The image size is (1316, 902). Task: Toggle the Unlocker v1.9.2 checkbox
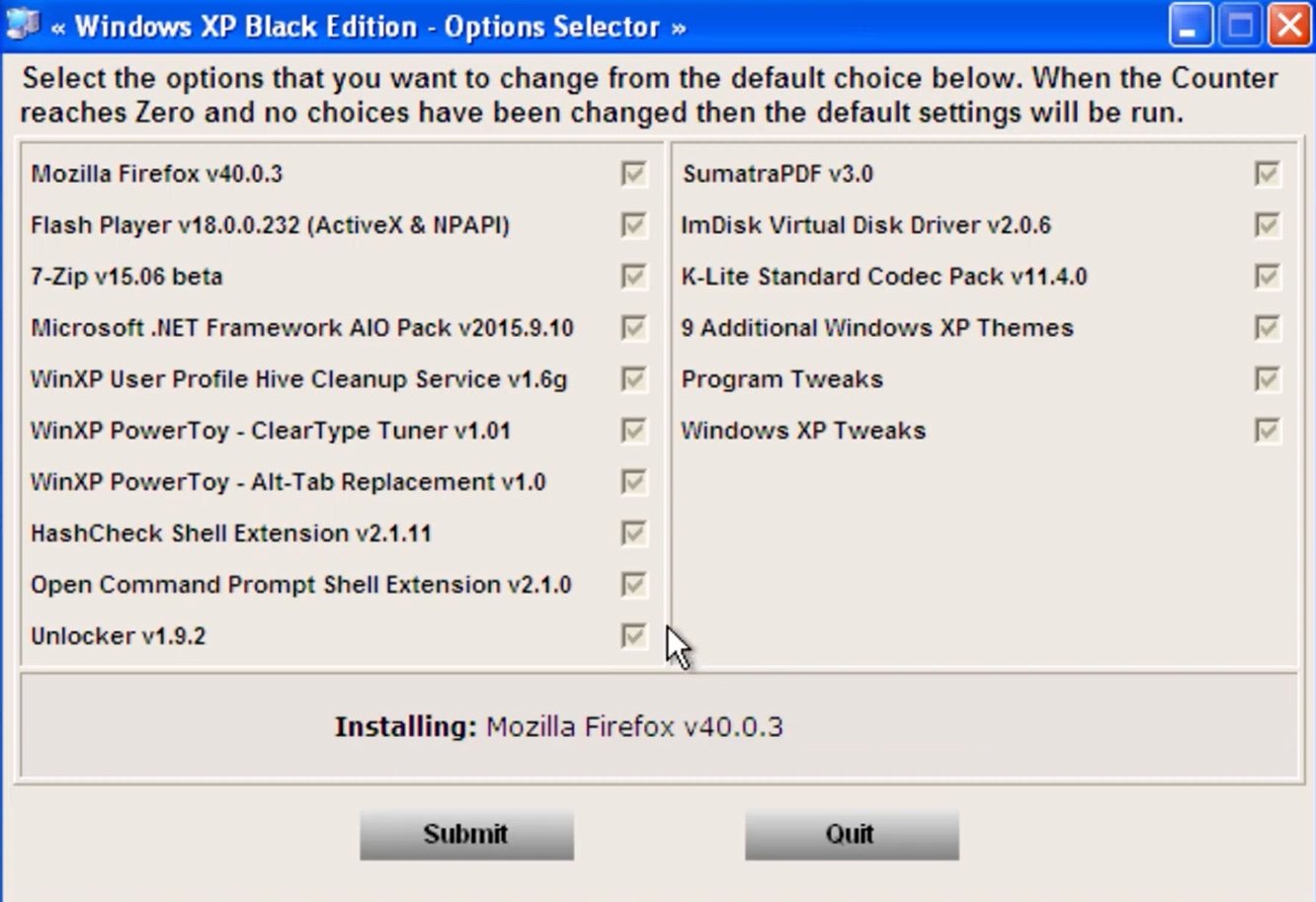click(633, 636)
